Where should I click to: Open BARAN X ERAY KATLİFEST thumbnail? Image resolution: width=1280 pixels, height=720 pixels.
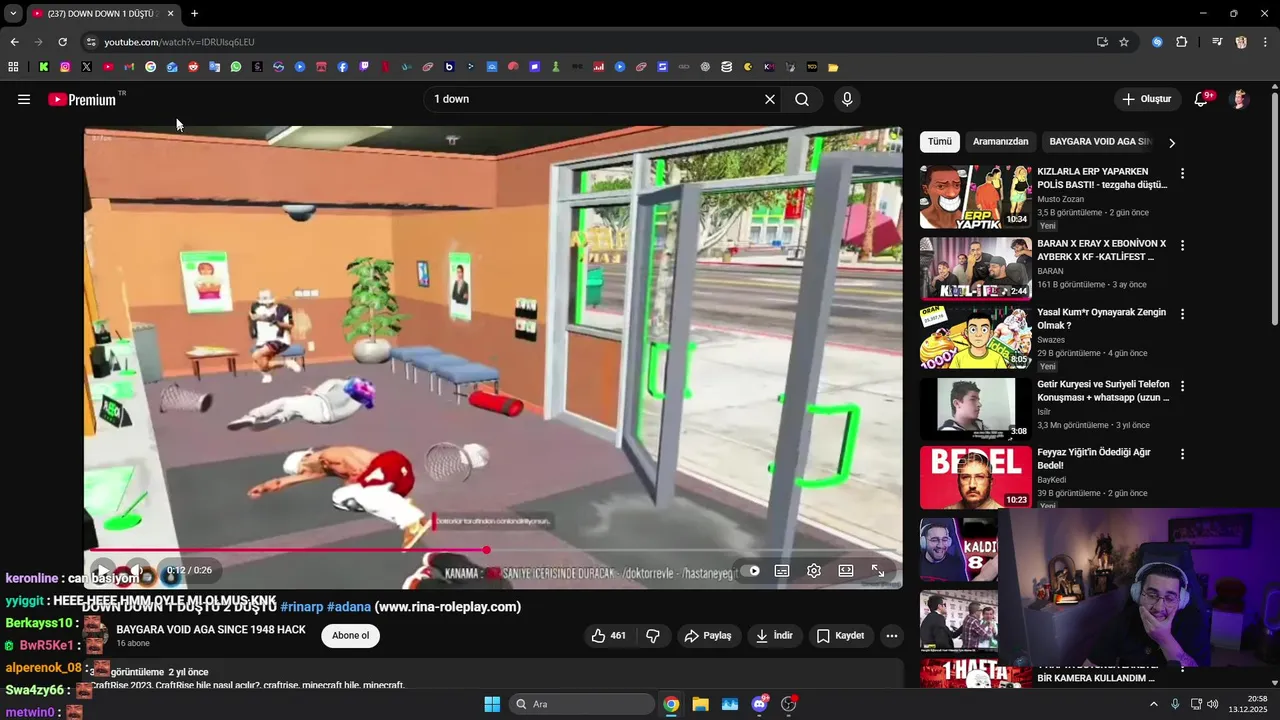(975, 269)
